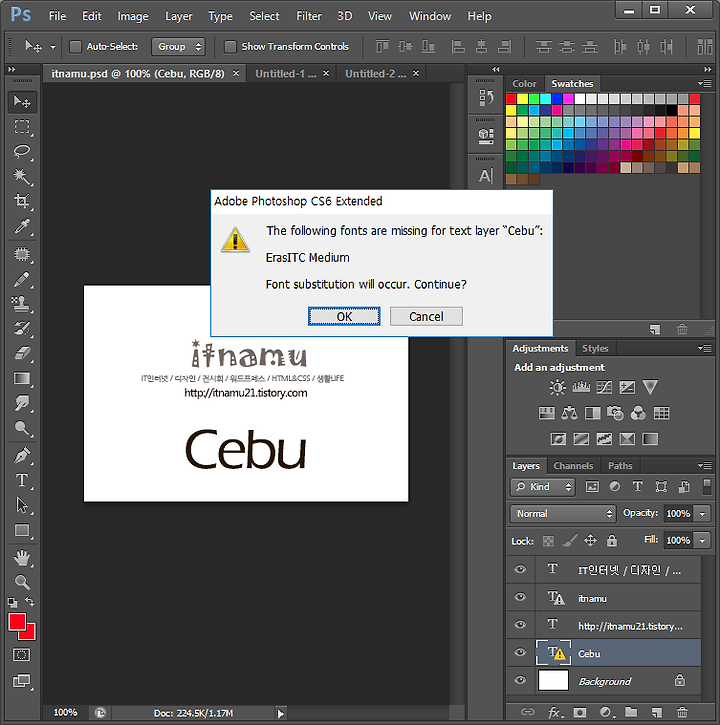720x725 pixels.
Task: Select the Zoom tool
Action: point(22,582)
